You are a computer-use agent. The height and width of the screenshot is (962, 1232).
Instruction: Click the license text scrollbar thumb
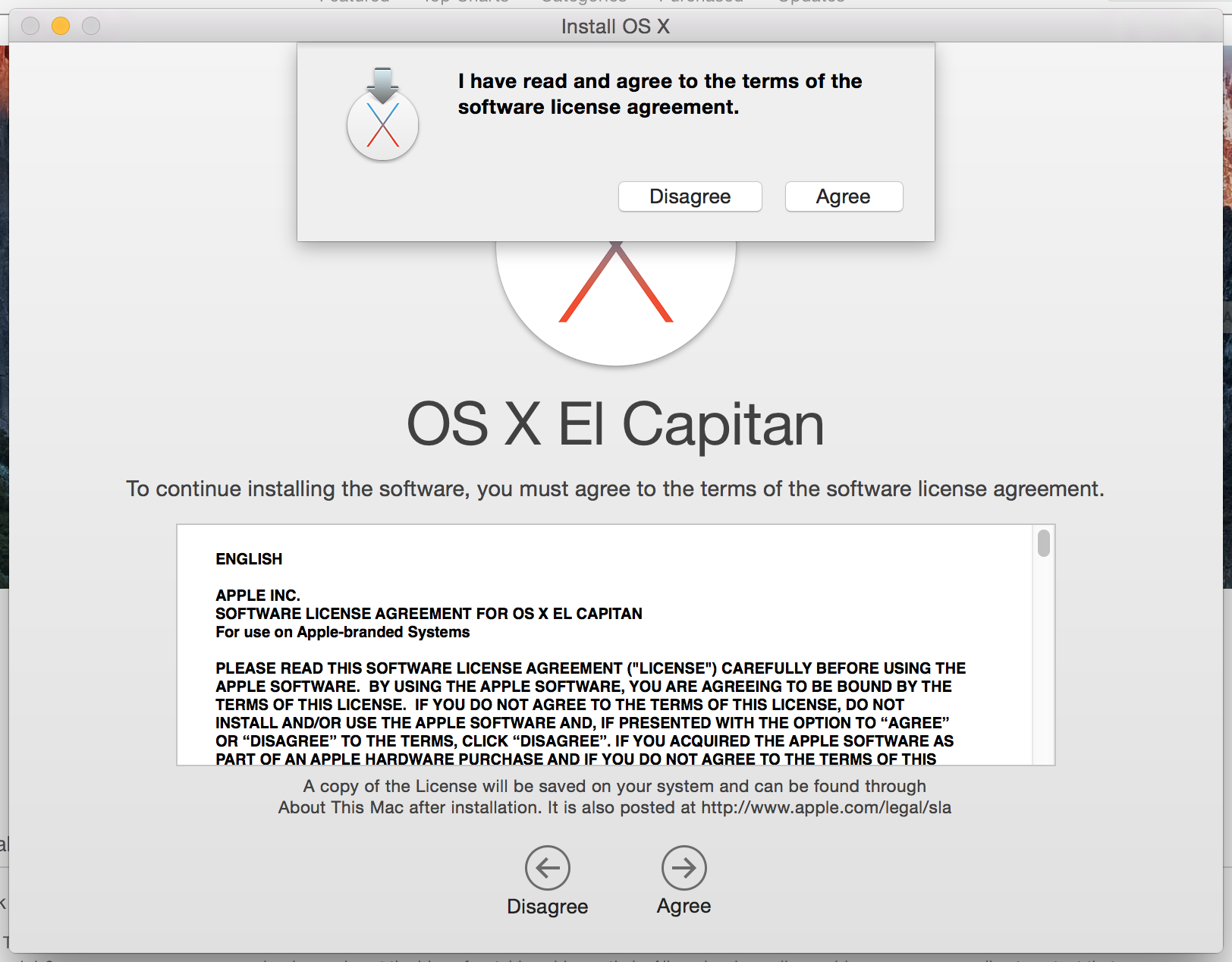coord(1044,543)
